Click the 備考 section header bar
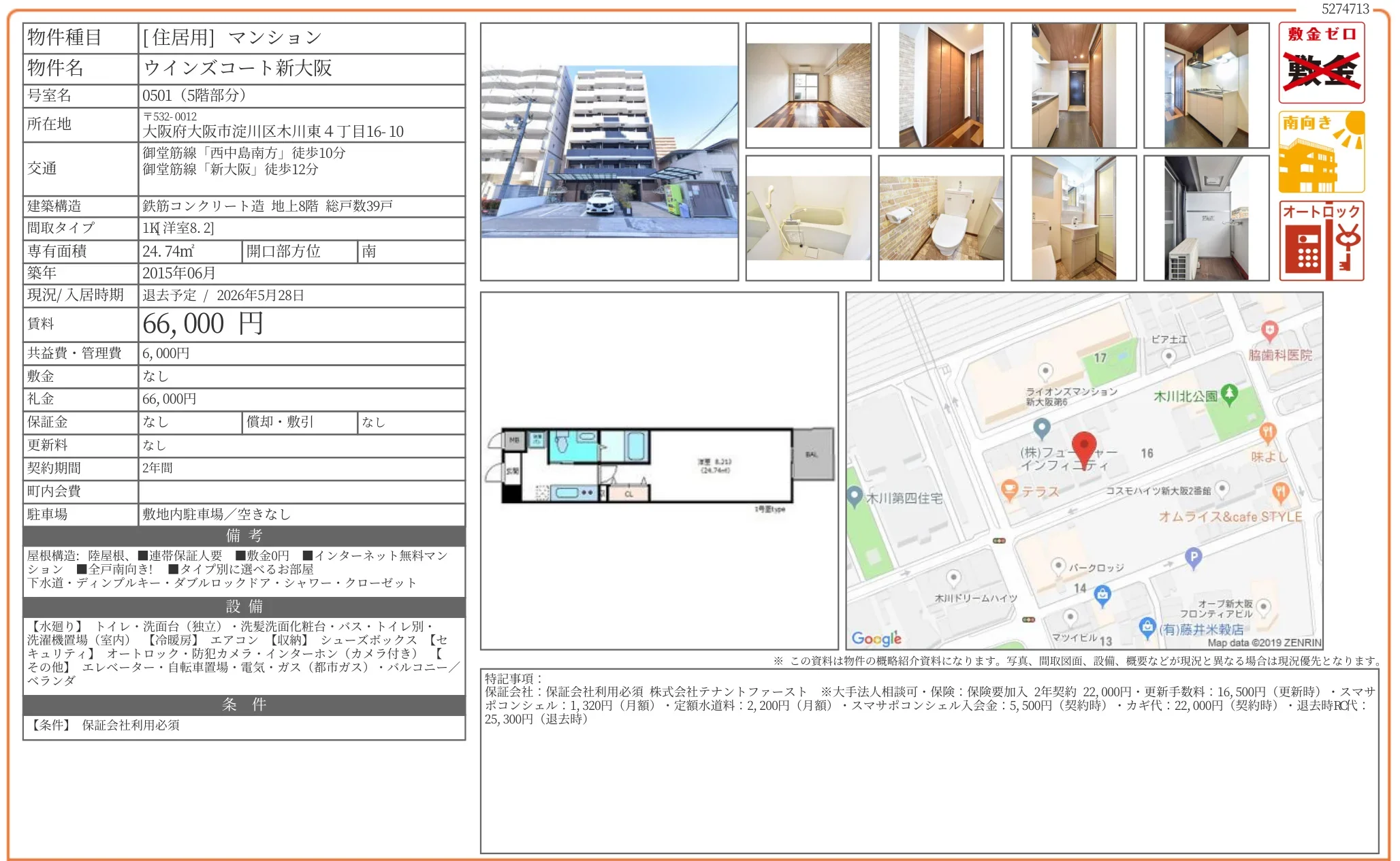 (244, 536)
